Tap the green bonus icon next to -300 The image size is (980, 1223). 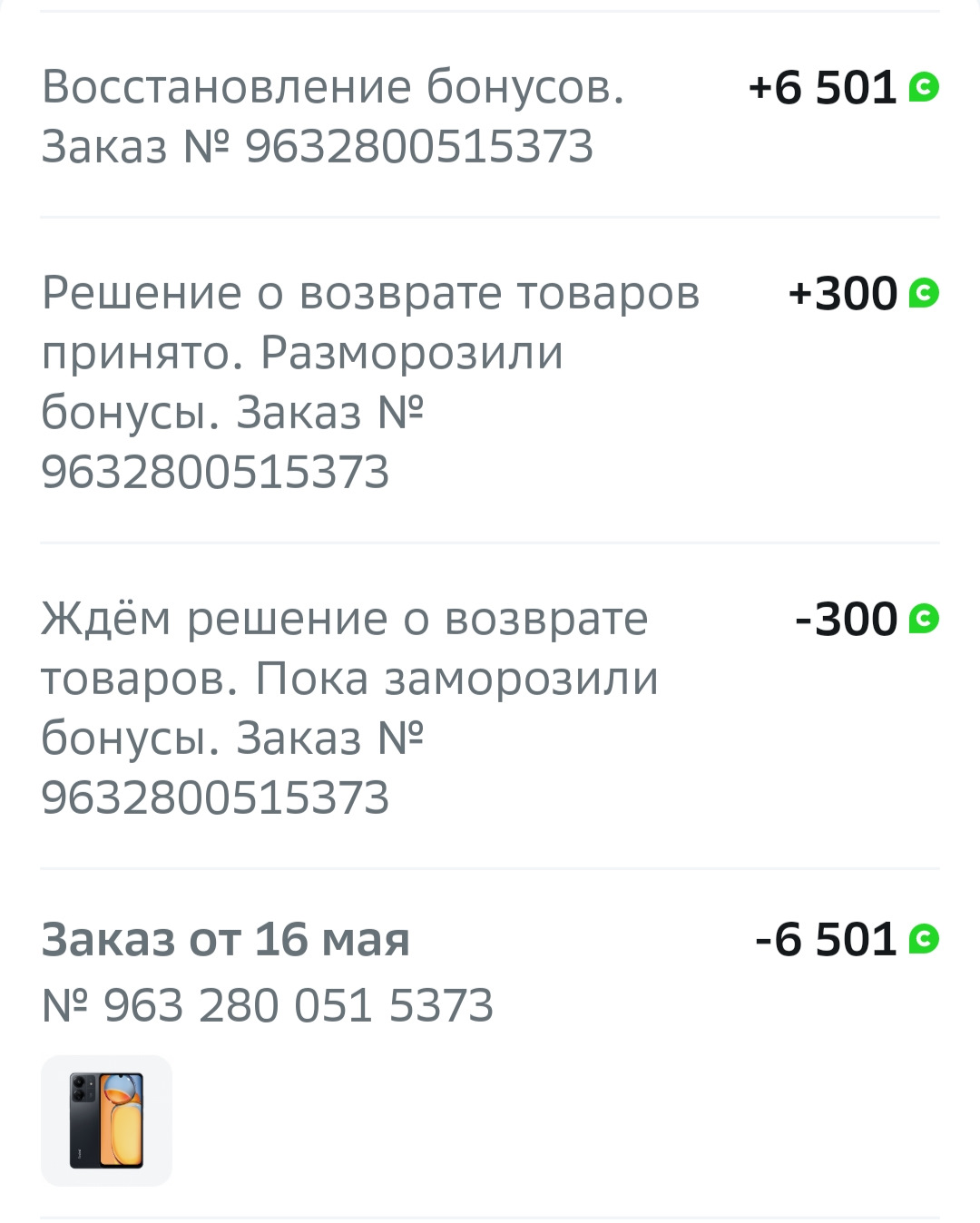pyautogui.click(x=924, y=620)
